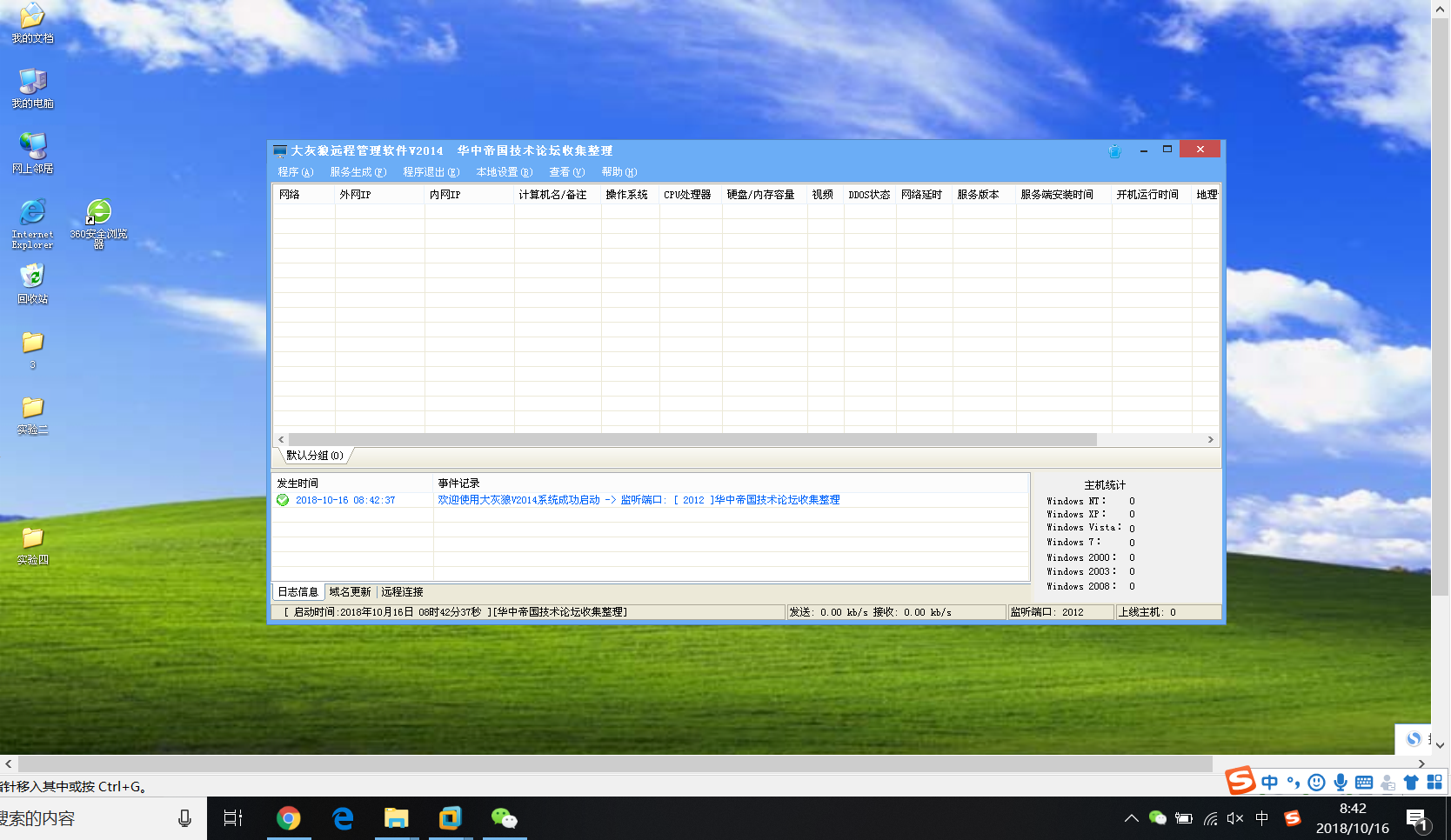Click the clock showing 8:42 2018/10/16

pos(1352,818)
